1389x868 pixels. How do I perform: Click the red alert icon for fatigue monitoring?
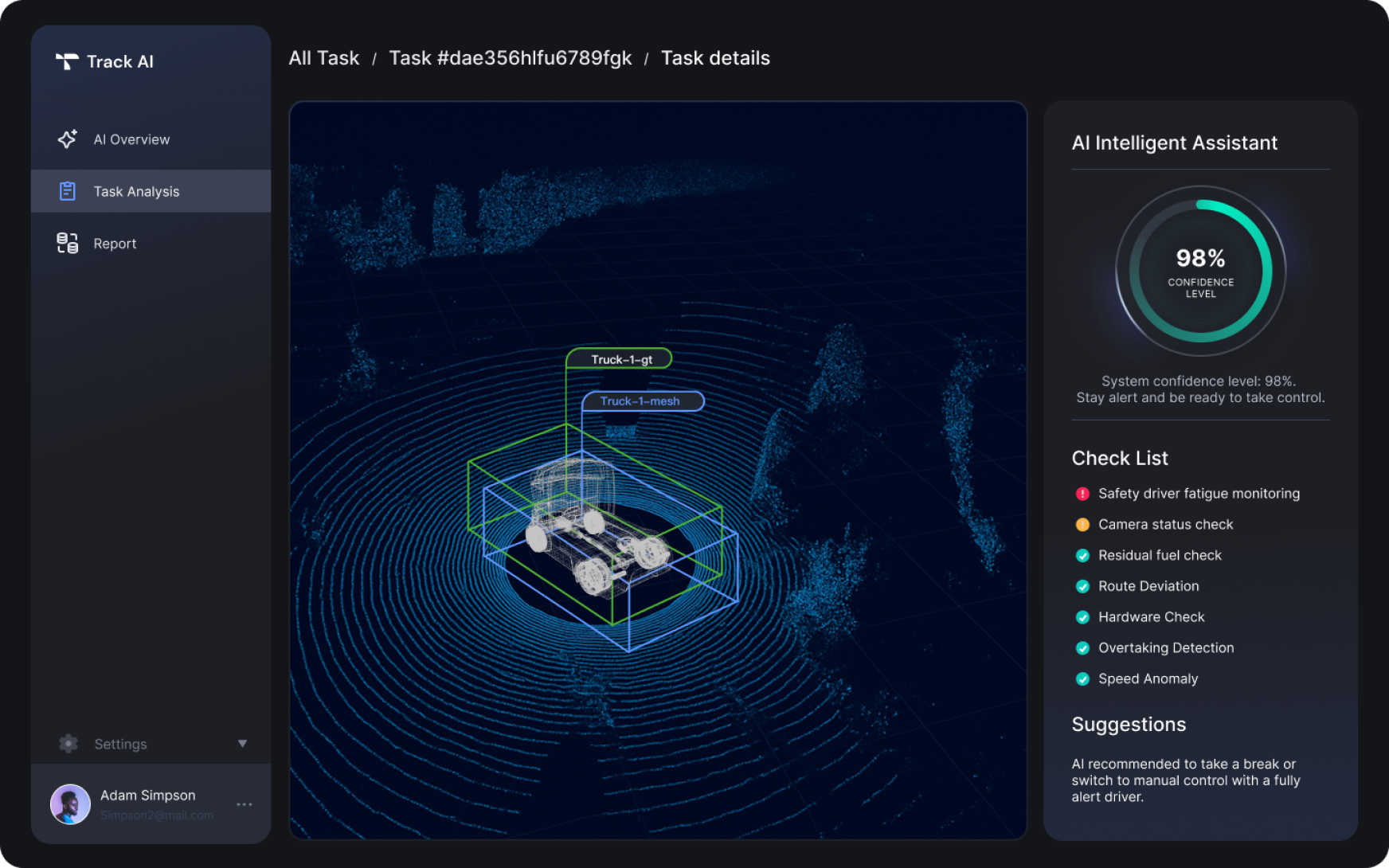1082,494
